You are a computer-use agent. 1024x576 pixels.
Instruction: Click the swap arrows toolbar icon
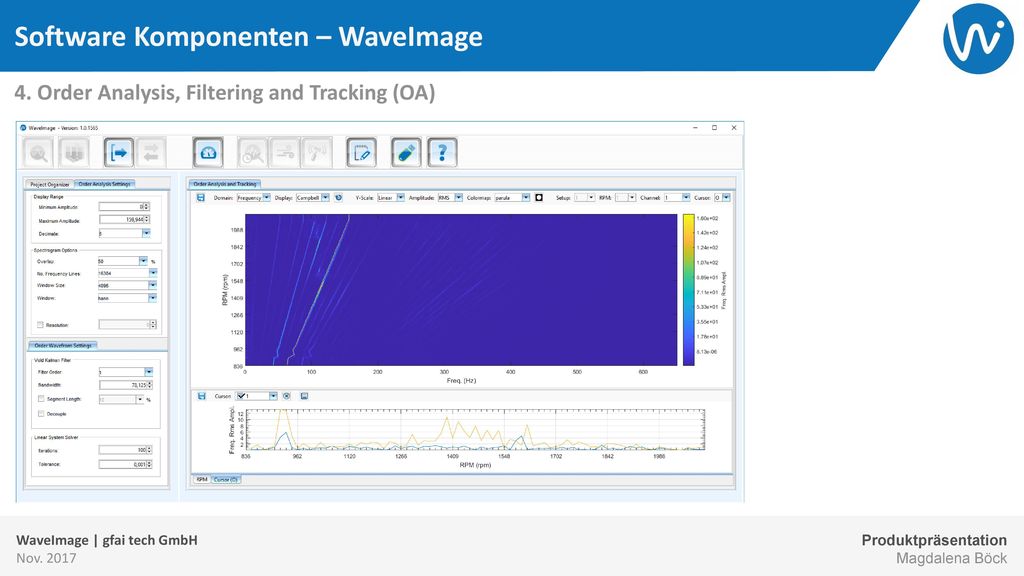coord(151,153)
